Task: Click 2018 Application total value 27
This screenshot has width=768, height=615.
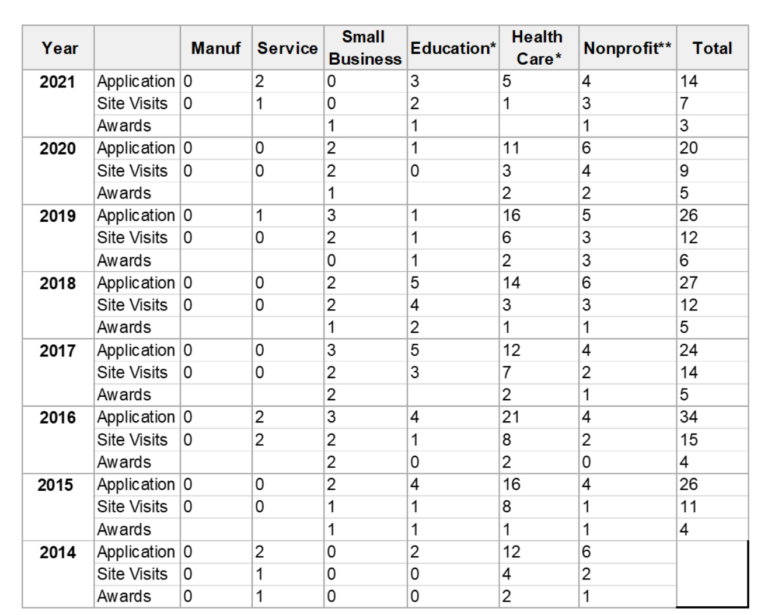Action: 689,283
